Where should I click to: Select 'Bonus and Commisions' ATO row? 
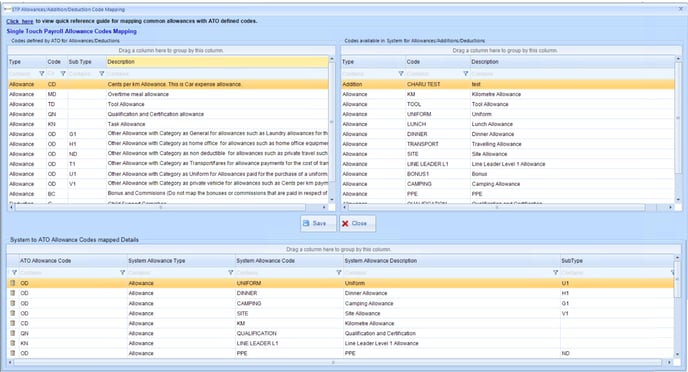pos(168,193)
